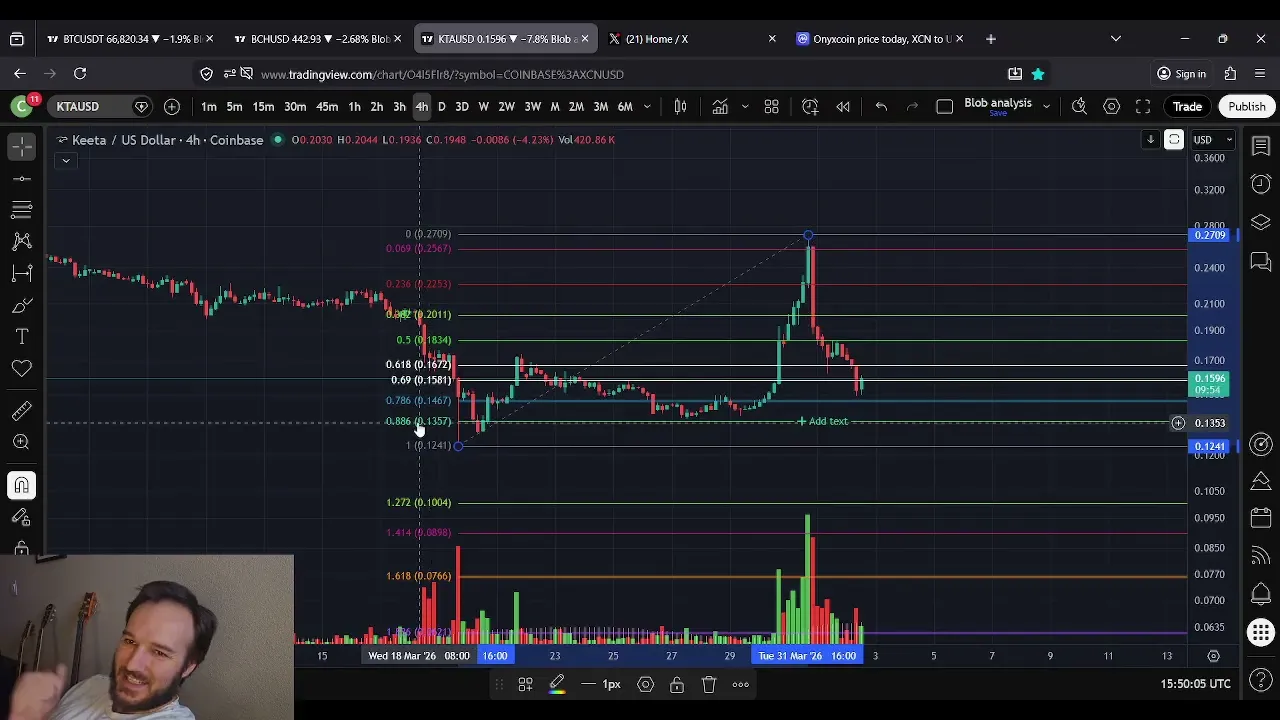The width and height of the screenshot is (1280, 720).
Task: Click the Trade button
Action: pyautogui.click(x=1187, y=107)
